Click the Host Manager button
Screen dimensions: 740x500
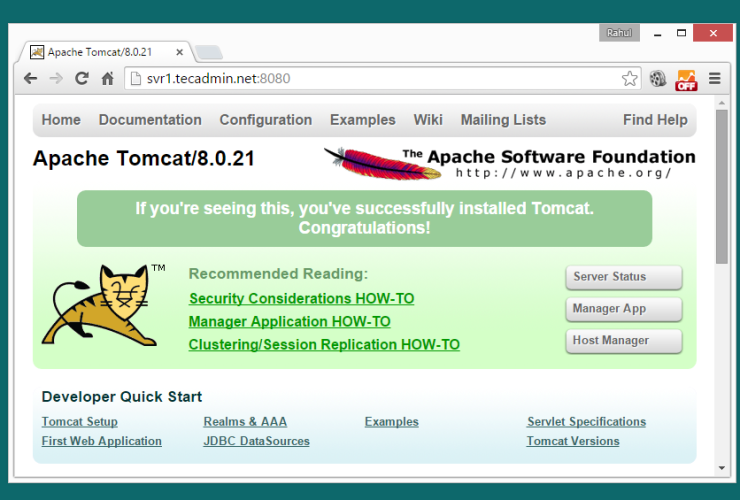pos(624,341)
